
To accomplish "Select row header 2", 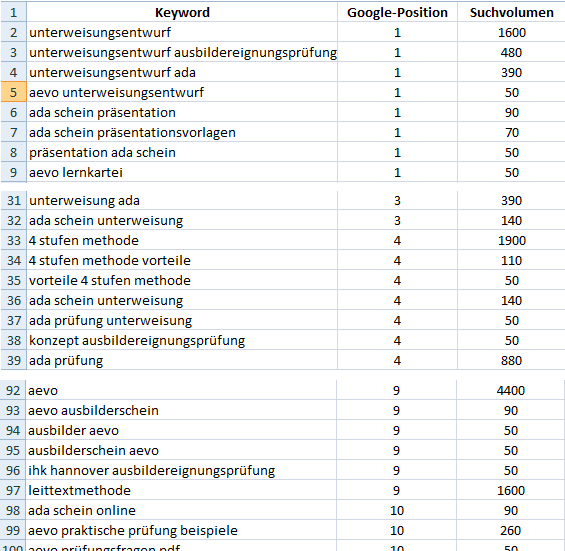I will tap(13, 33).
